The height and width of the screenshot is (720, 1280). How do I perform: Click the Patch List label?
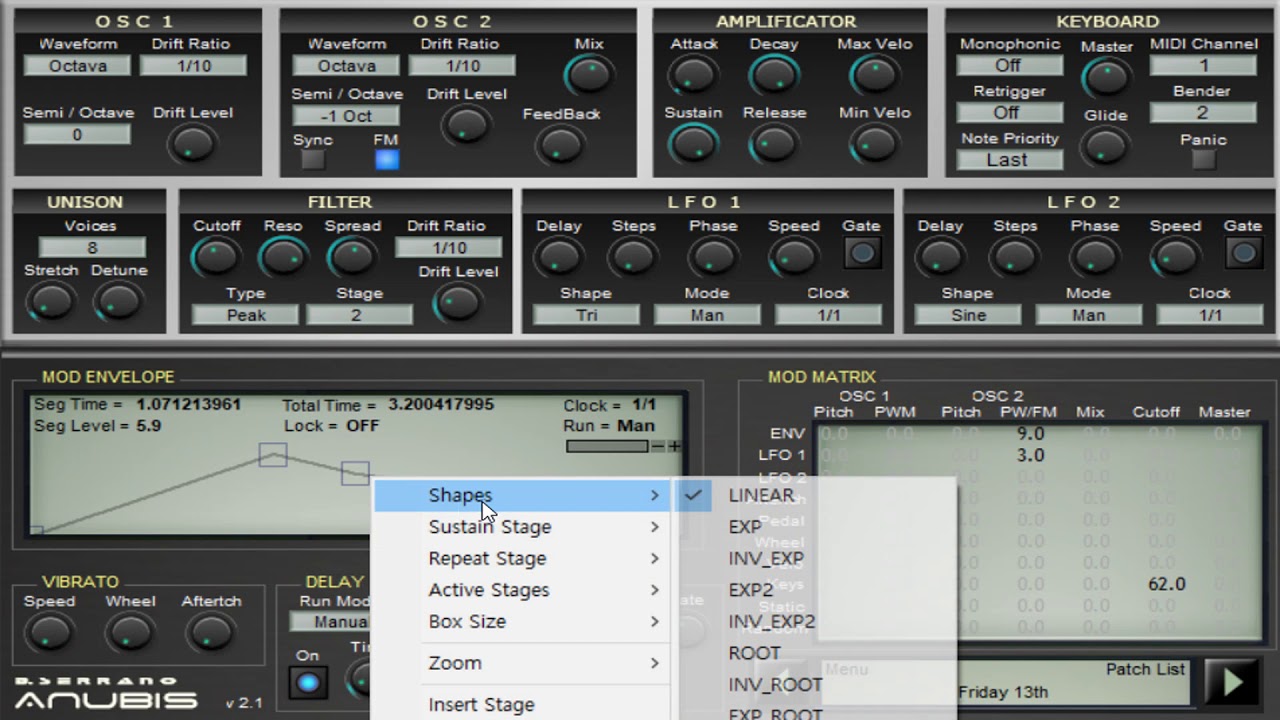click(1145, 669)
